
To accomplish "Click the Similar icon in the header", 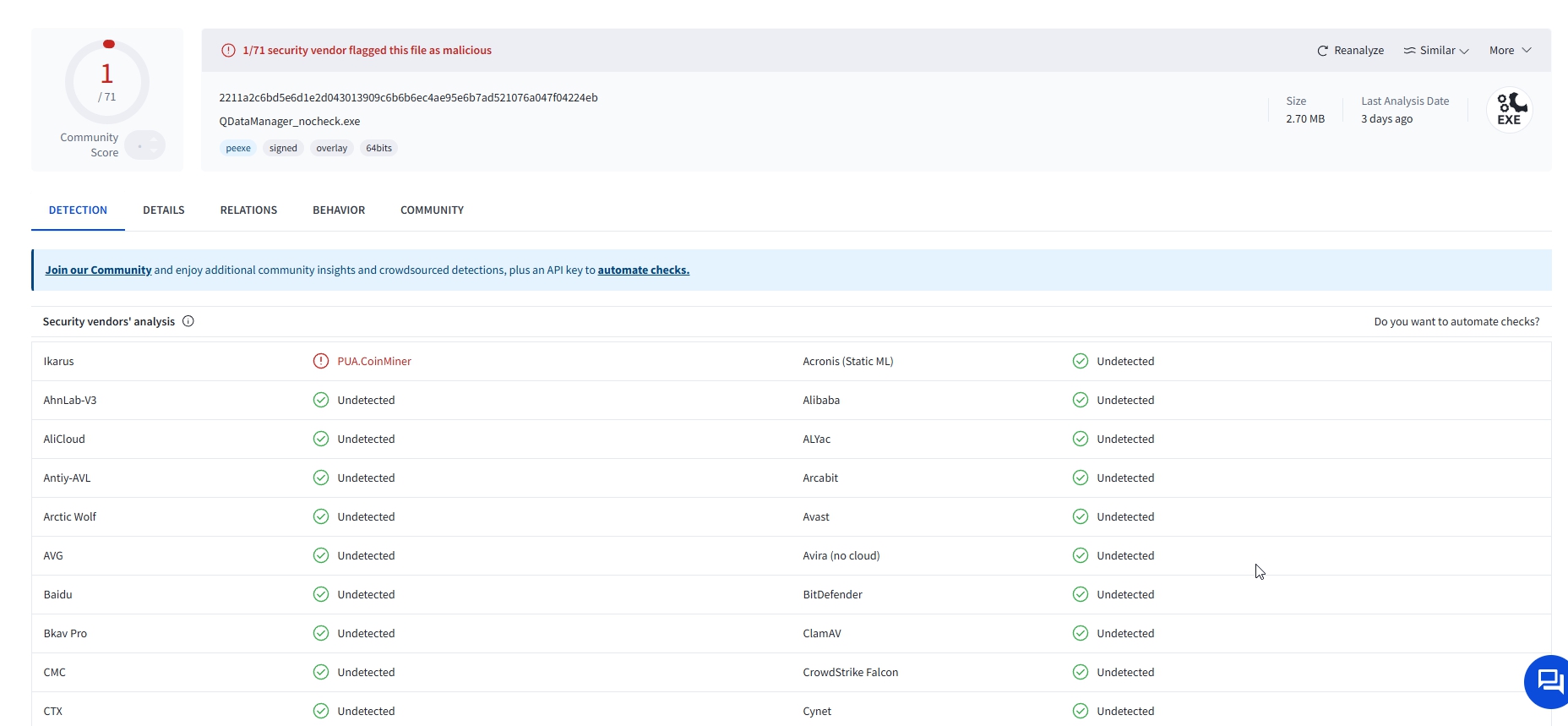I will [x=1409, y=51].
